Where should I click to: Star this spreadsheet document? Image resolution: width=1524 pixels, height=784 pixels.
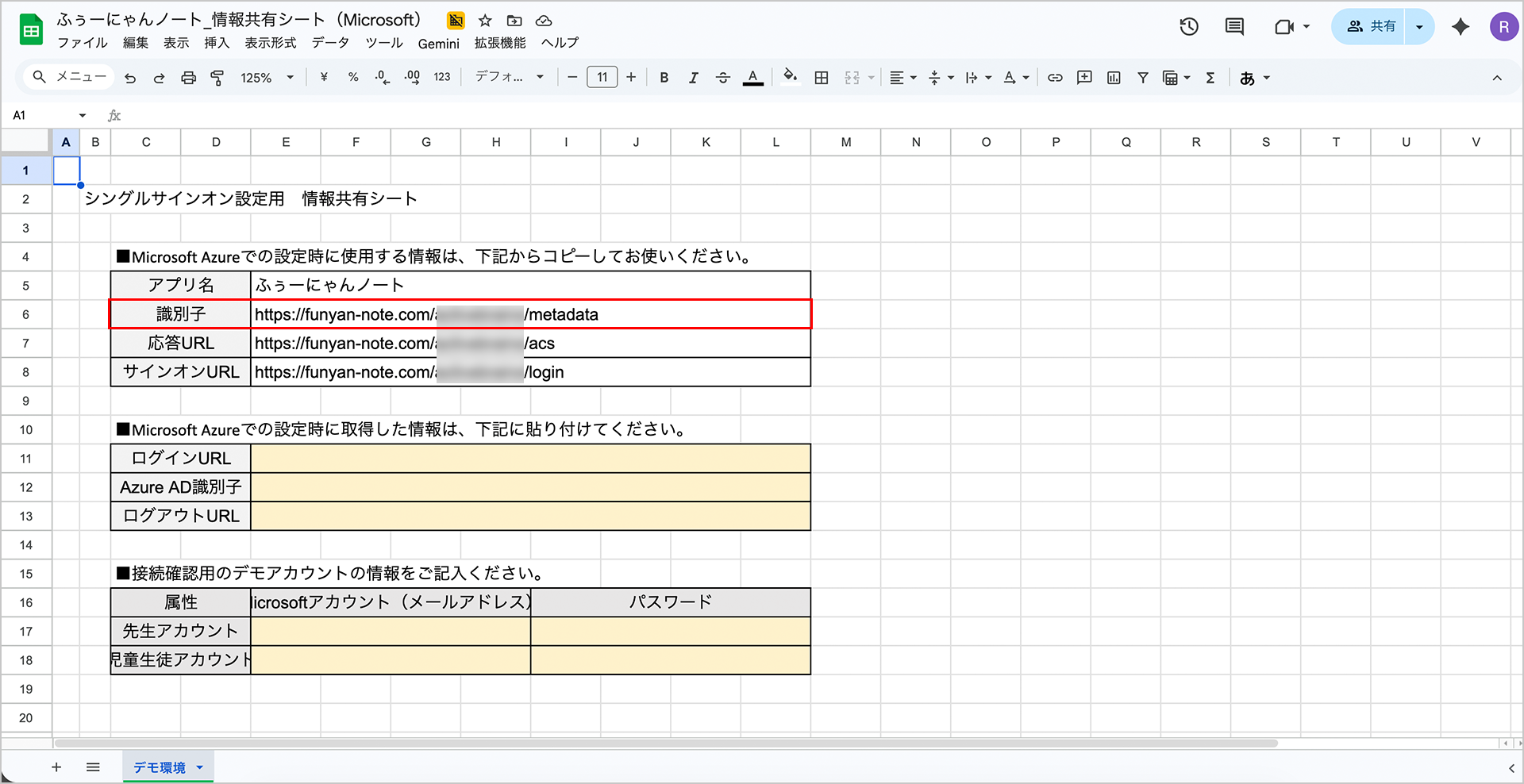pyautogui.click(x=485, y=21)
